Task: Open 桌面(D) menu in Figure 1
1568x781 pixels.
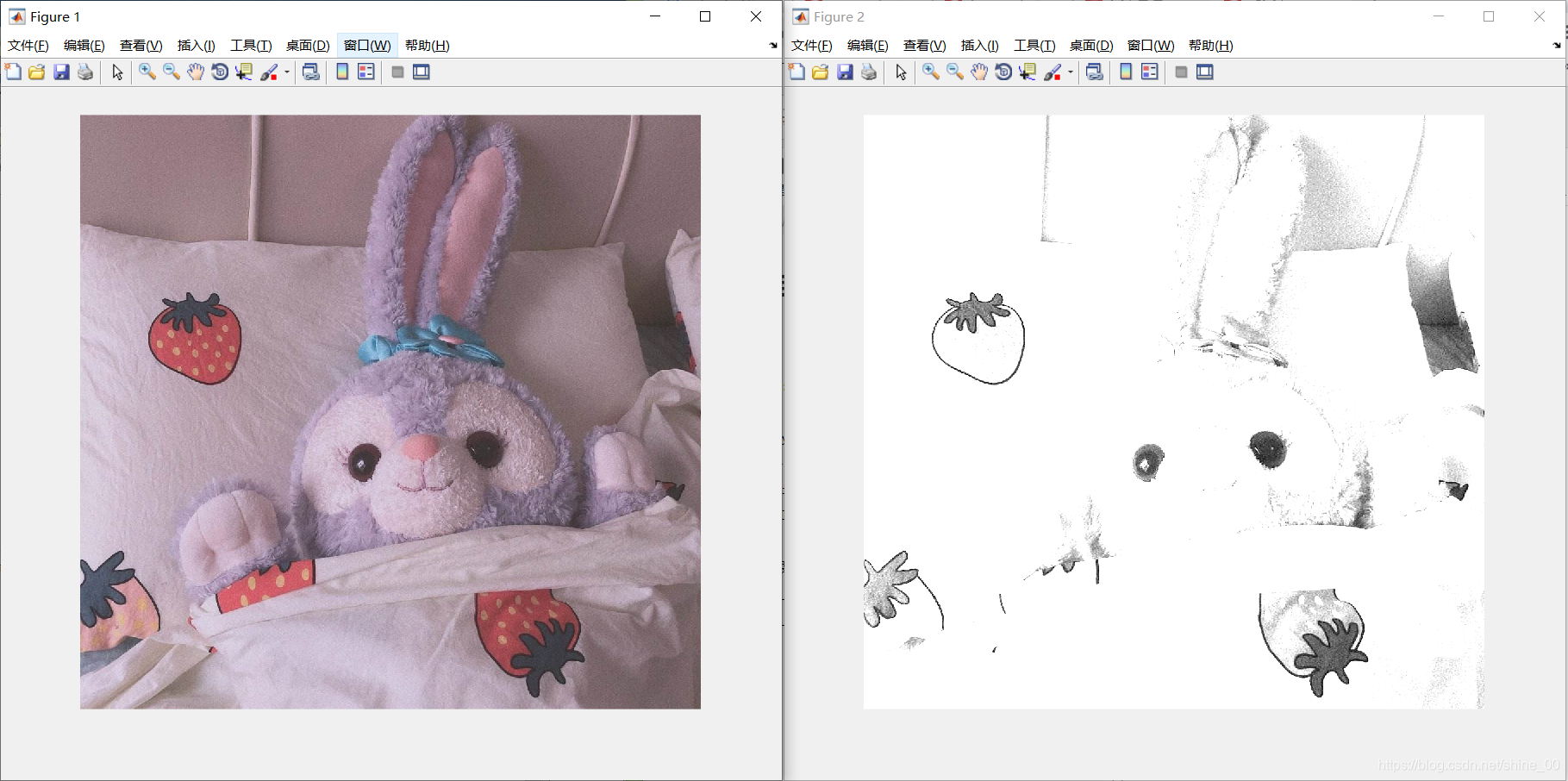Action: 308,46
